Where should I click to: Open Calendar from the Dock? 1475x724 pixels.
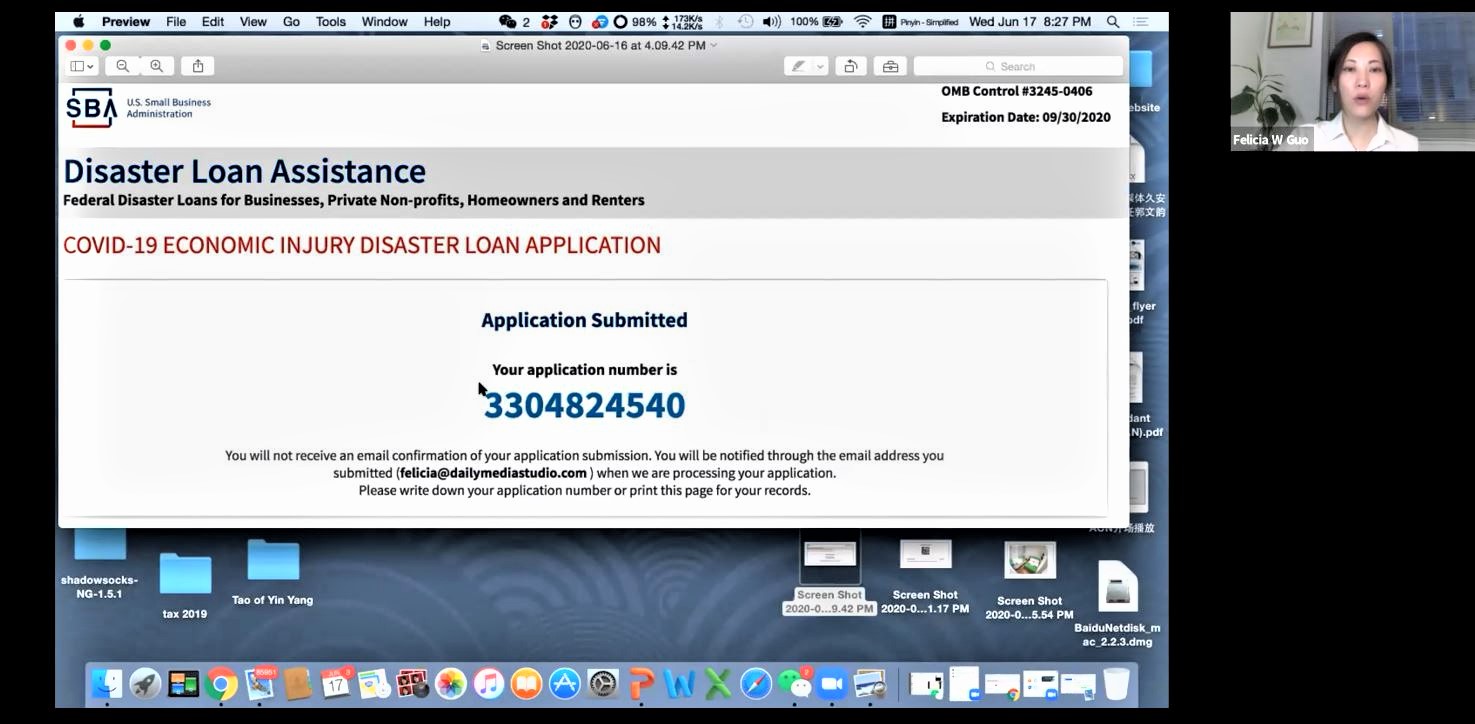(x=336, y=684)
